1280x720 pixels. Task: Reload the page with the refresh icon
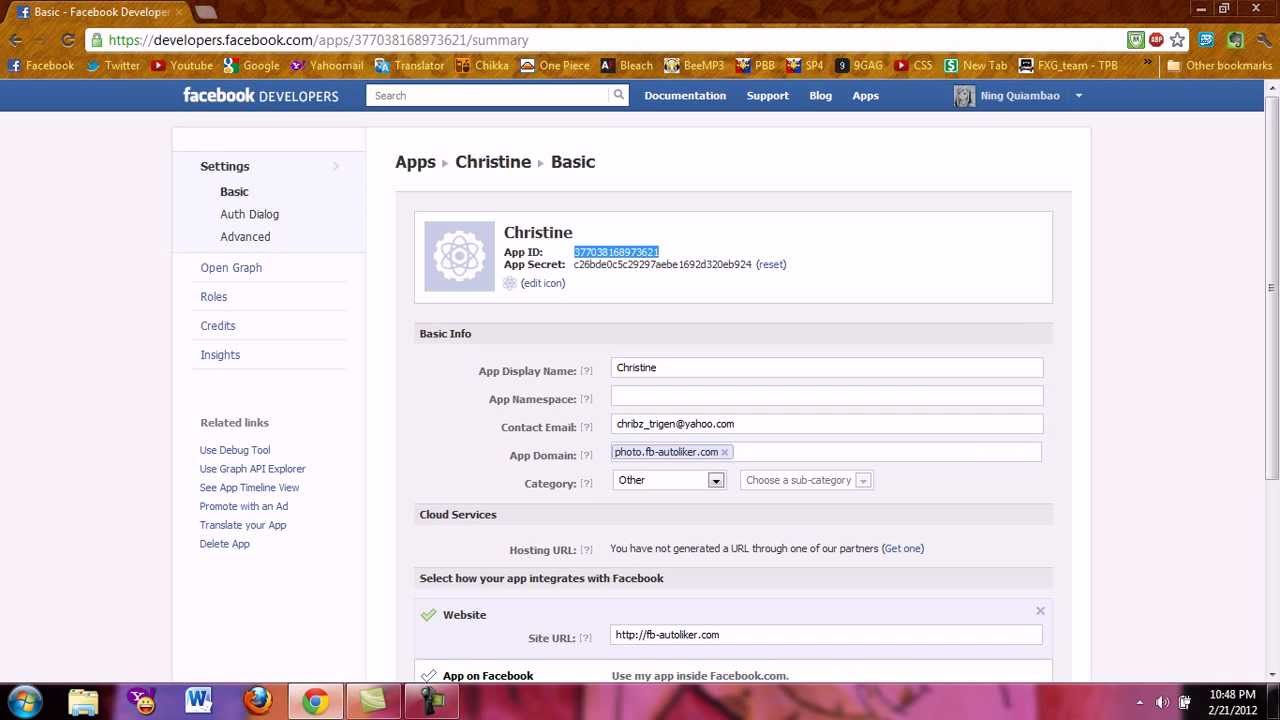(x=68, y=40)
